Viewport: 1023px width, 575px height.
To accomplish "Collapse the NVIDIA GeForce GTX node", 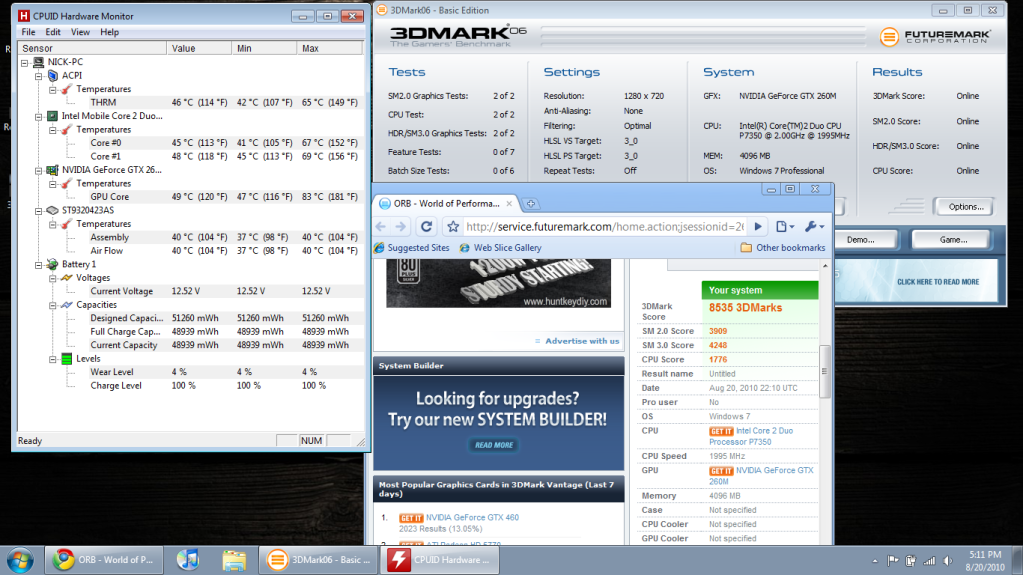I will pos(38,170).
